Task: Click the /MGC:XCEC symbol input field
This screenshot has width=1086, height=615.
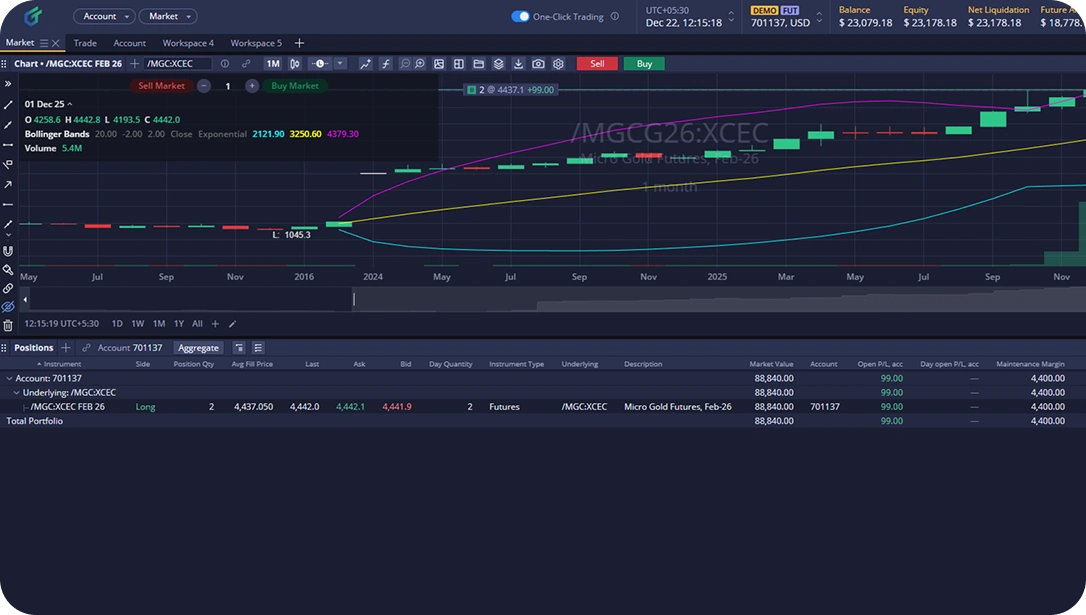Action: [x=178, y=64]
